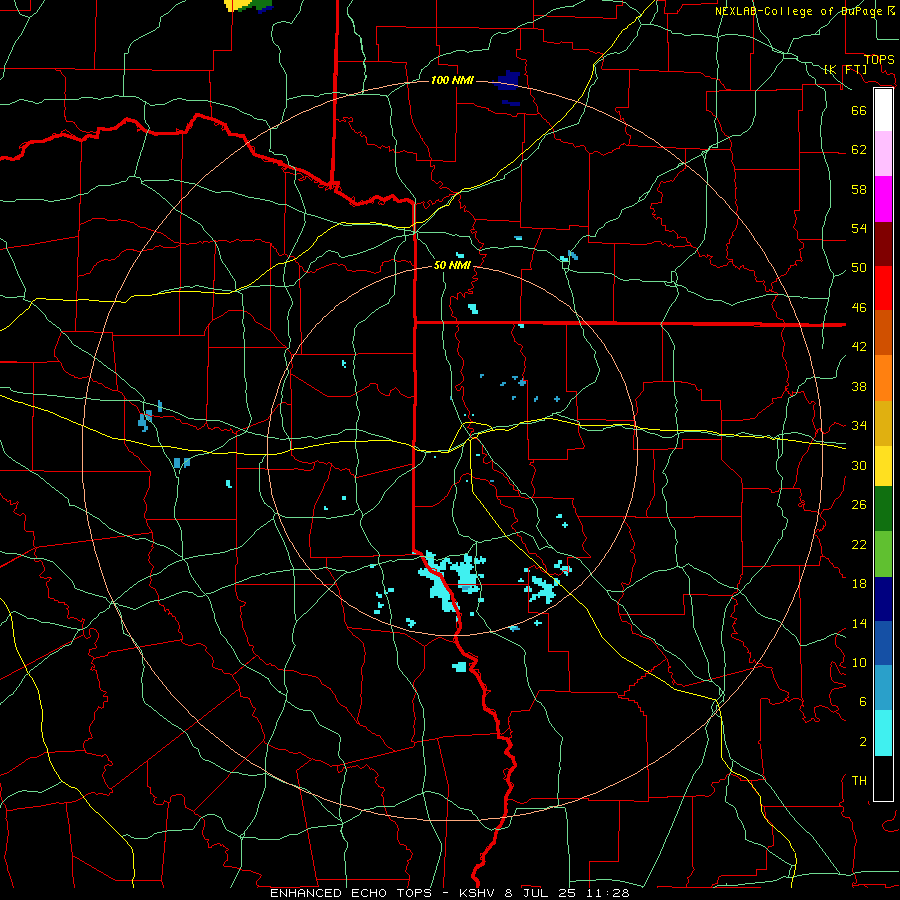Click the medium blue legend swatch

(883, 643)
